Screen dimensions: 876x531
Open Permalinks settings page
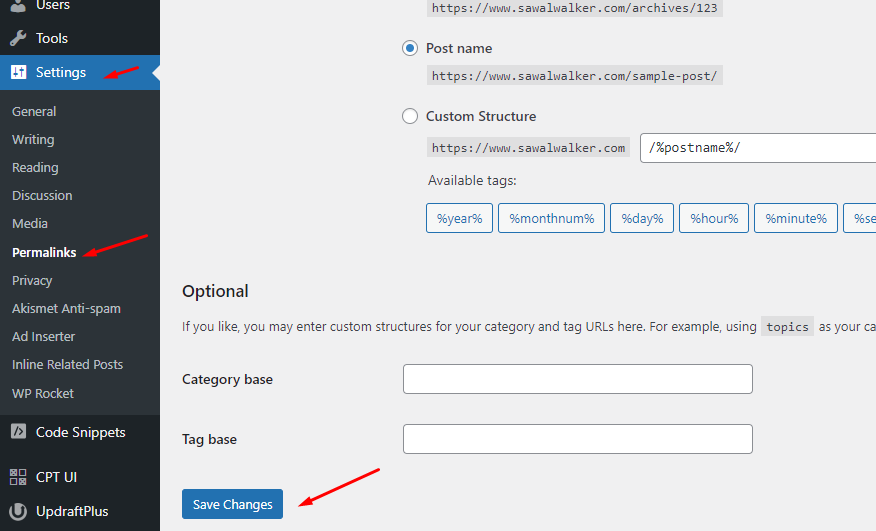click(x=44, y=252)
